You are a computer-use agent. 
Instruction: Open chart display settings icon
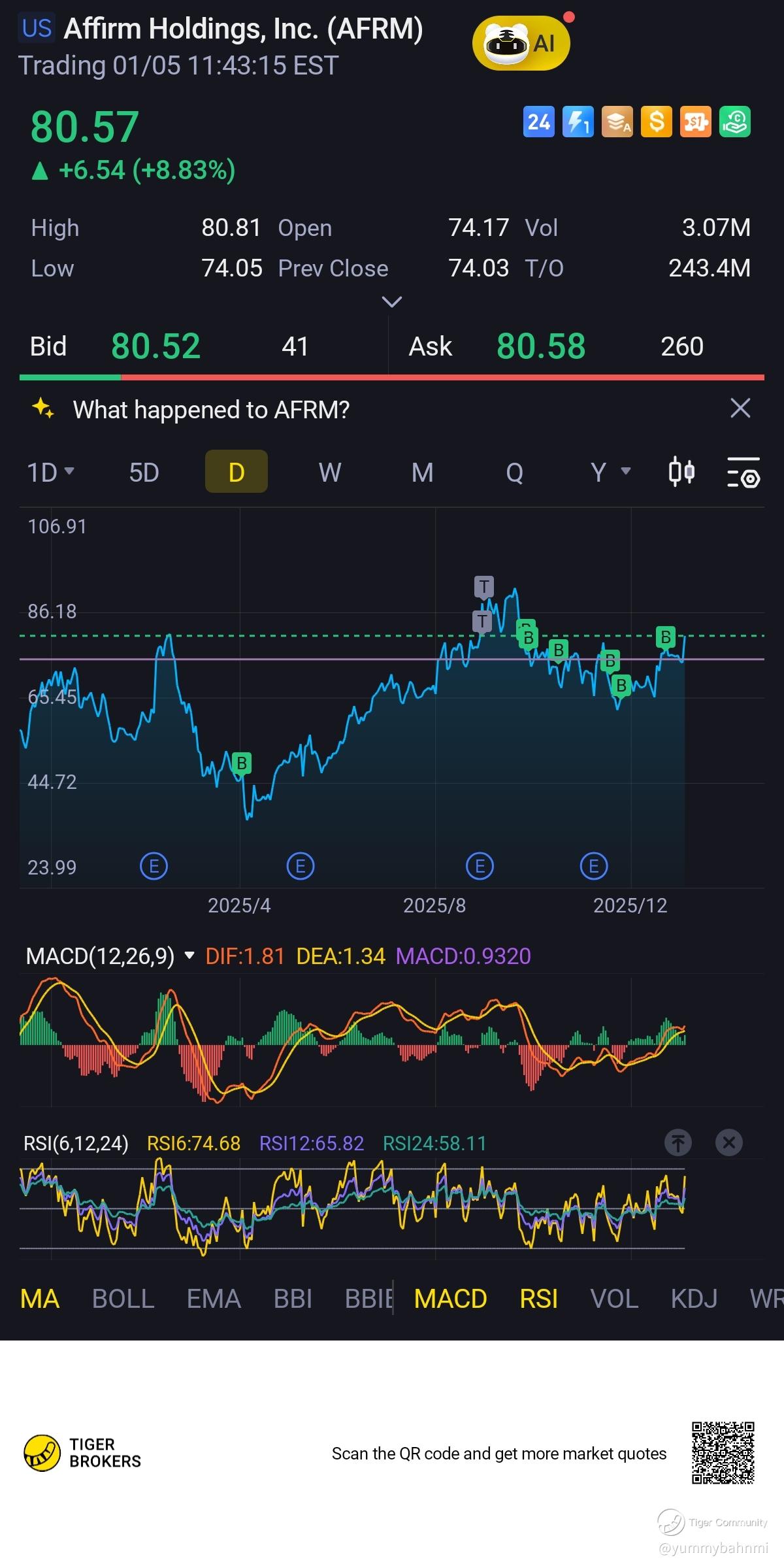743,471
